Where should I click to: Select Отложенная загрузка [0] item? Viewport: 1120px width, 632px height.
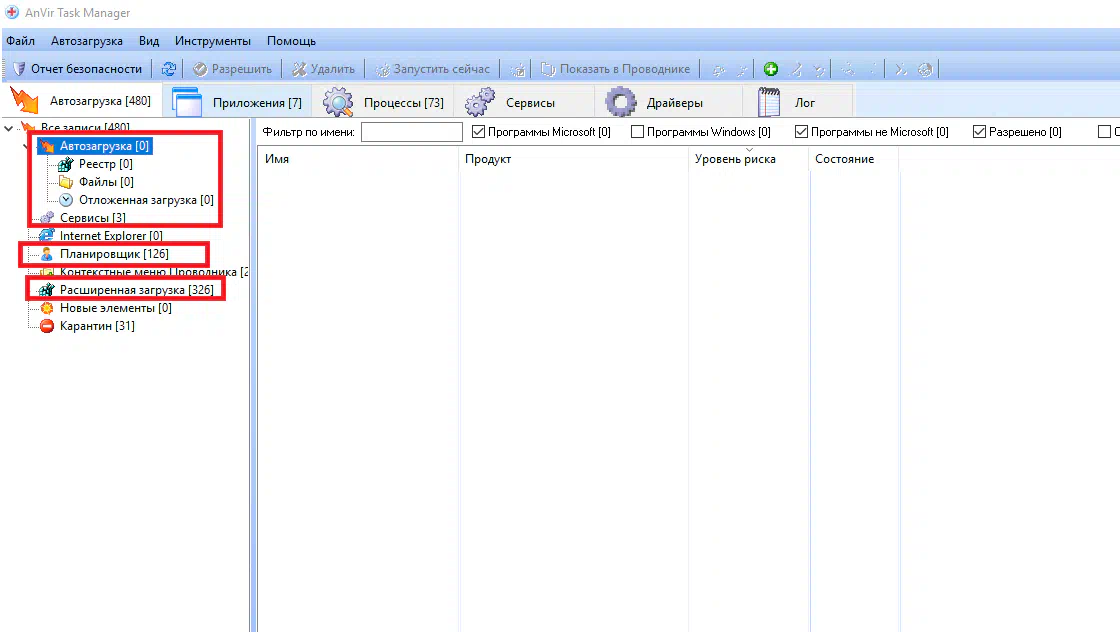pyautogui.click(x=145, y=200)
